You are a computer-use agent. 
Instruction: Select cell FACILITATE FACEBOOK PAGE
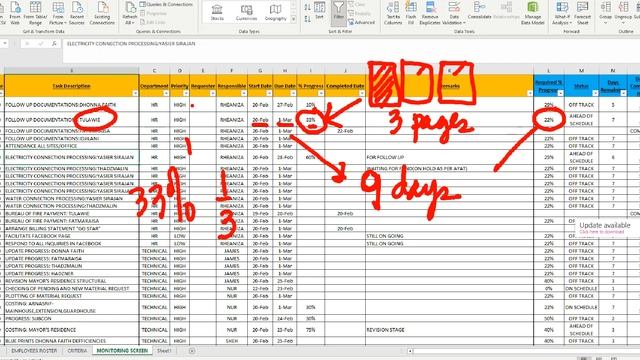coord(72,236)
